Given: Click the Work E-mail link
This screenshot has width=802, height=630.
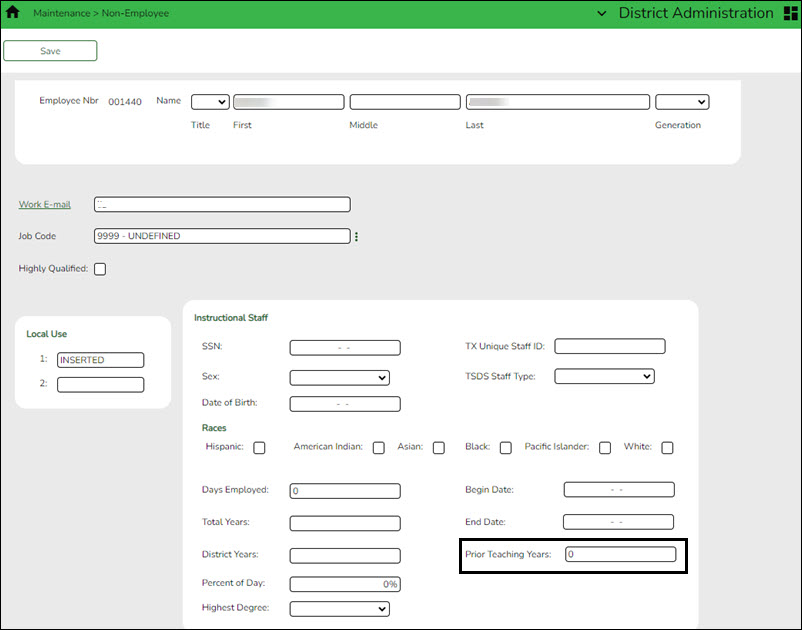Looking at the screenshot, I should (45, 205).
